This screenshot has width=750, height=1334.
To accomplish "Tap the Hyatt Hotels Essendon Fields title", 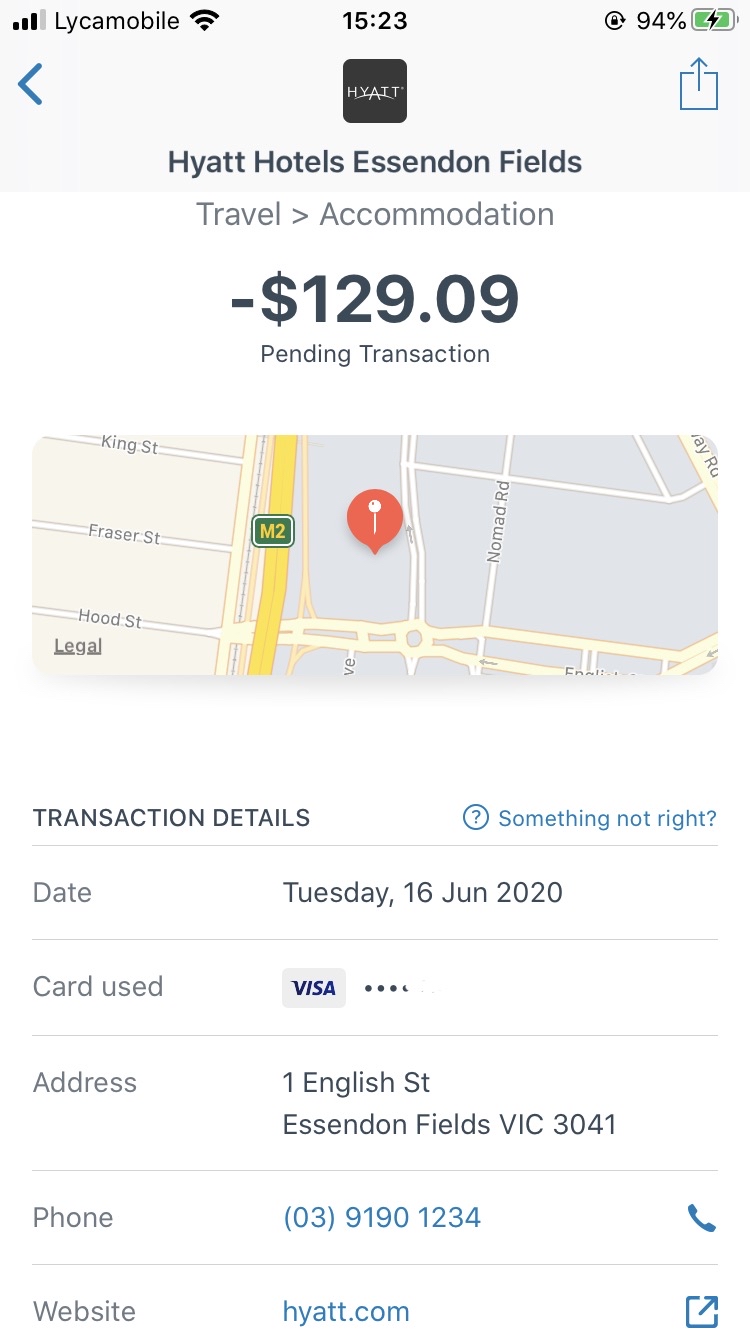I will (375, 162).
